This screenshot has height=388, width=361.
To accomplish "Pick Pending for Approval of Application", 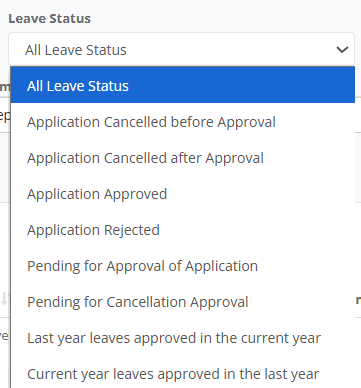I will tap(183, 266).
